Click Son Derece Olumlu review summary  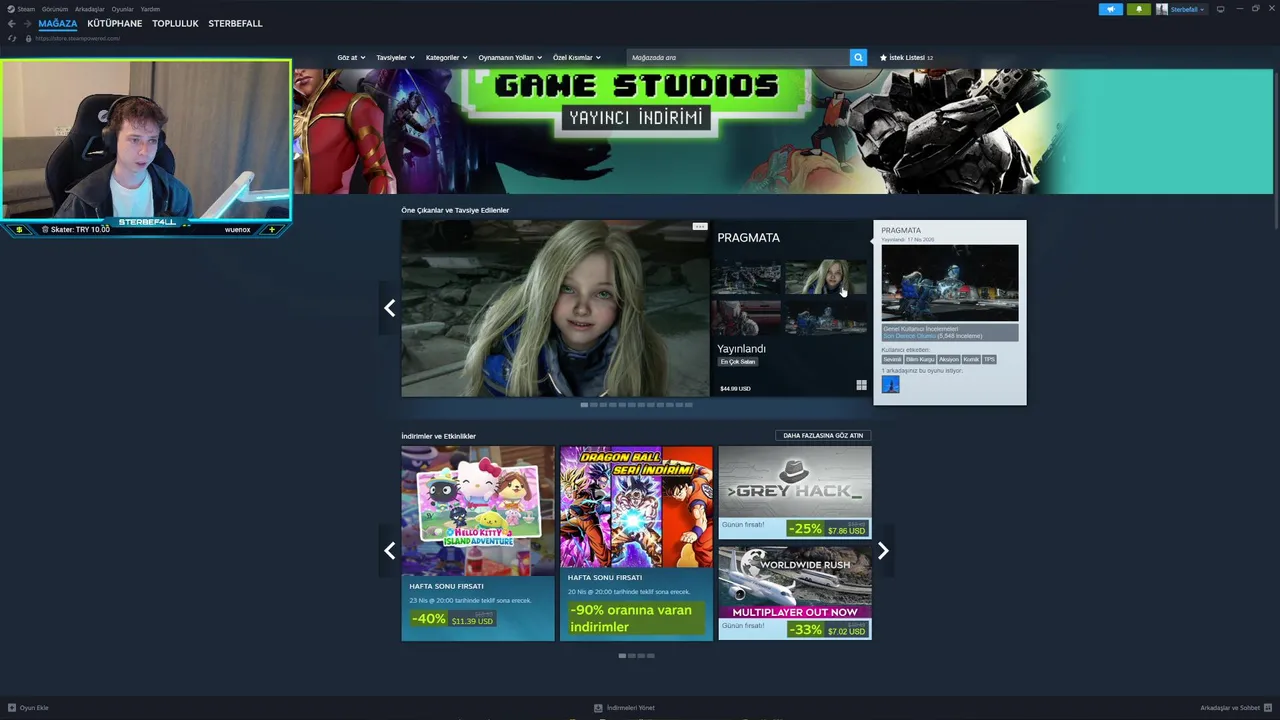[x=909, y=336]
